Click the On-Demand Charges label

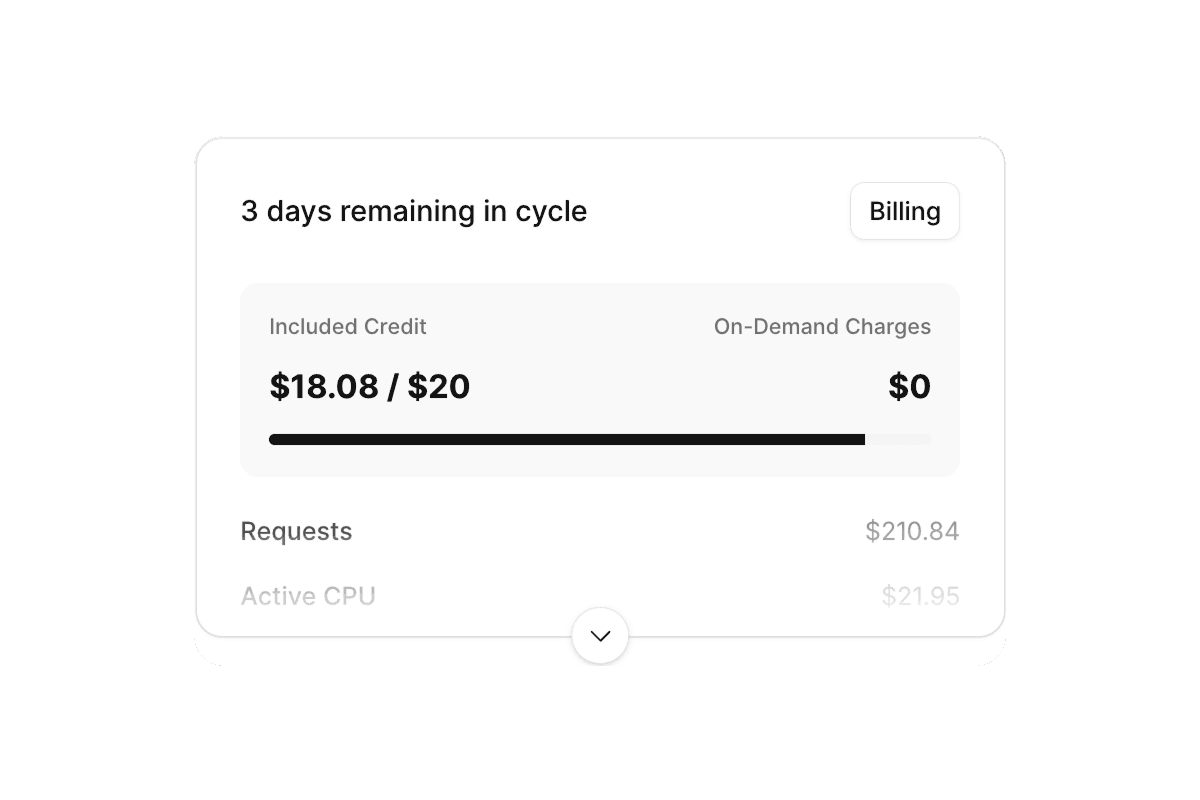(822, 327)
